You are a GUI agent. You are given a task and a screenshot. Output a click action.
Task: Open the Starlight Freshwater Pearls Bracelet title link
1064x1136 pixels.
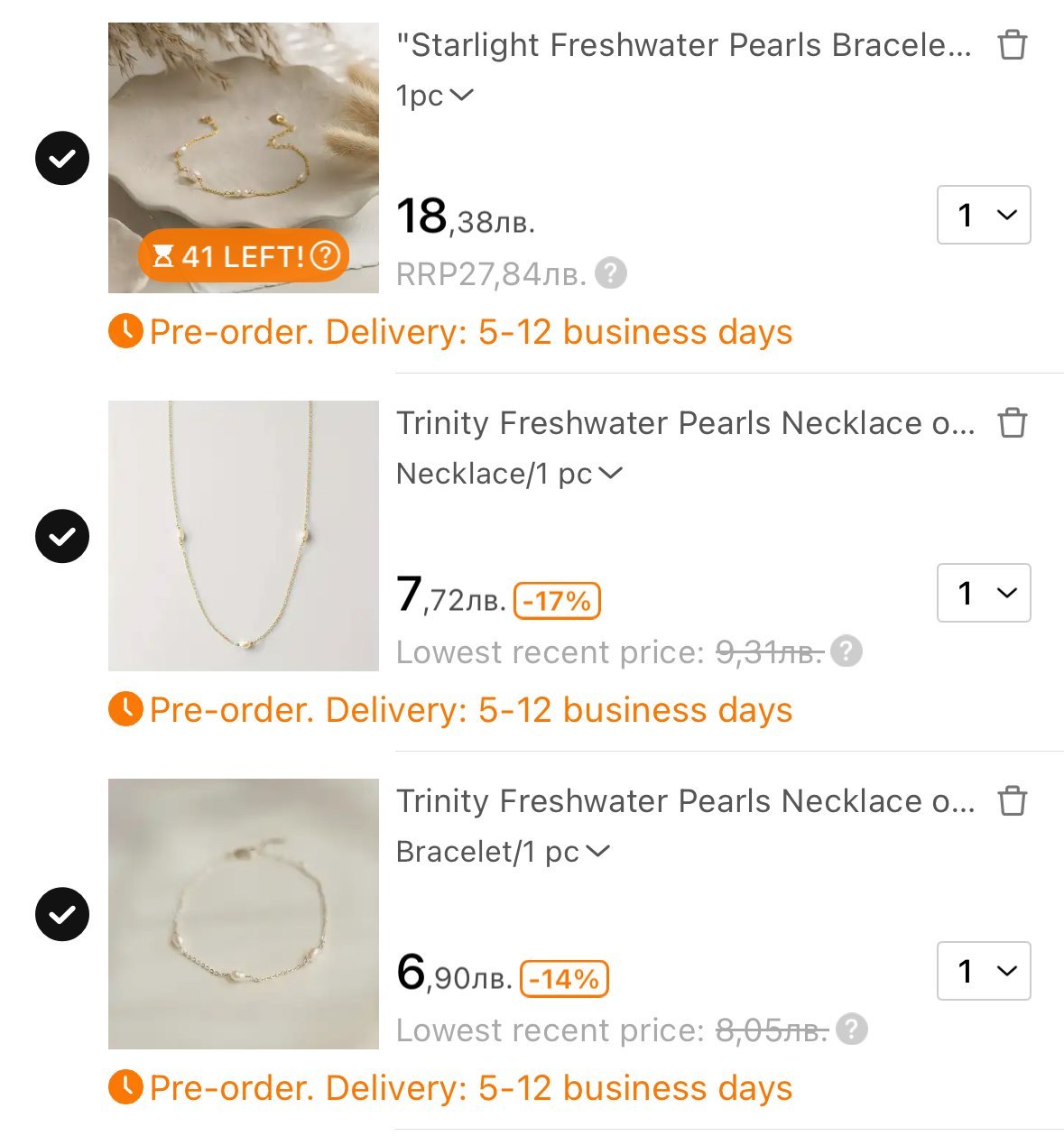(684, 45)
